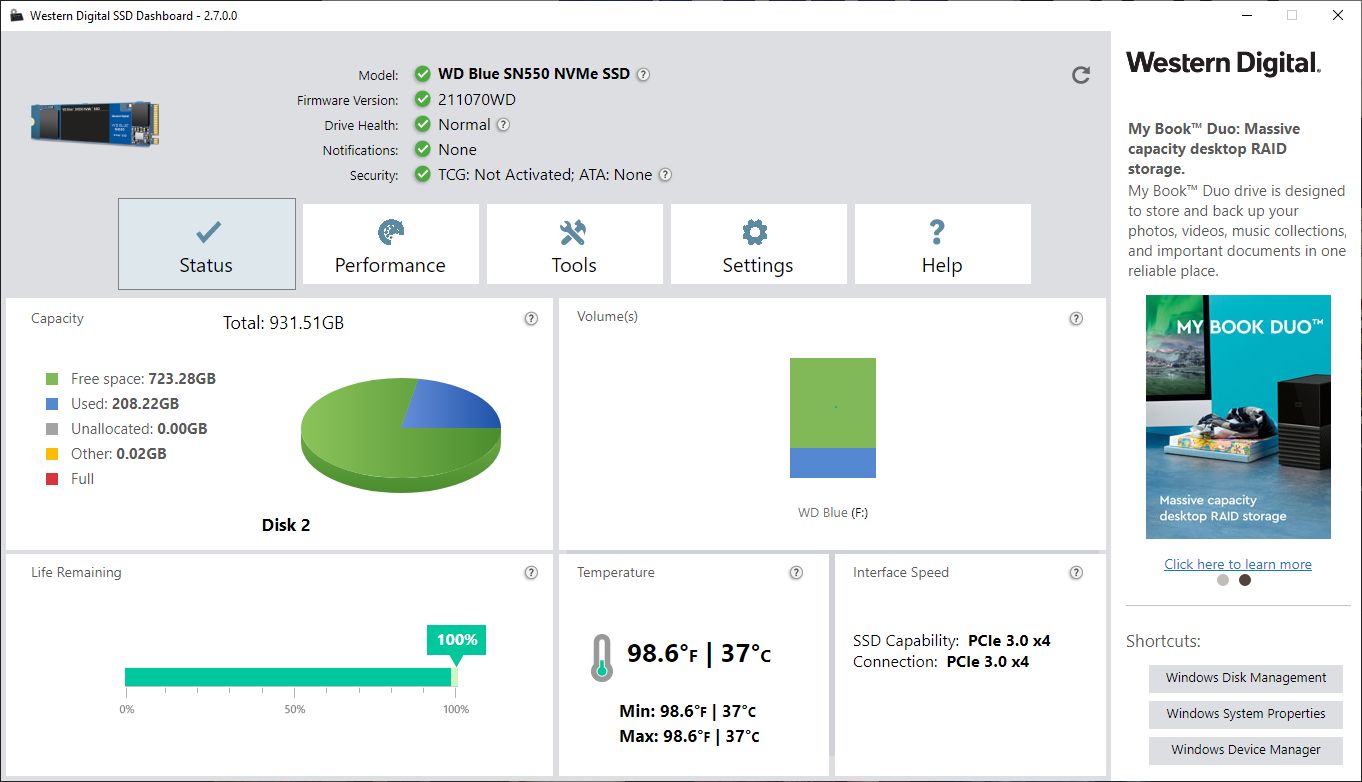The image size is (1362, 782).
Task: Click 'WD Blue (F:)' volume label
Action: point(833,512)
